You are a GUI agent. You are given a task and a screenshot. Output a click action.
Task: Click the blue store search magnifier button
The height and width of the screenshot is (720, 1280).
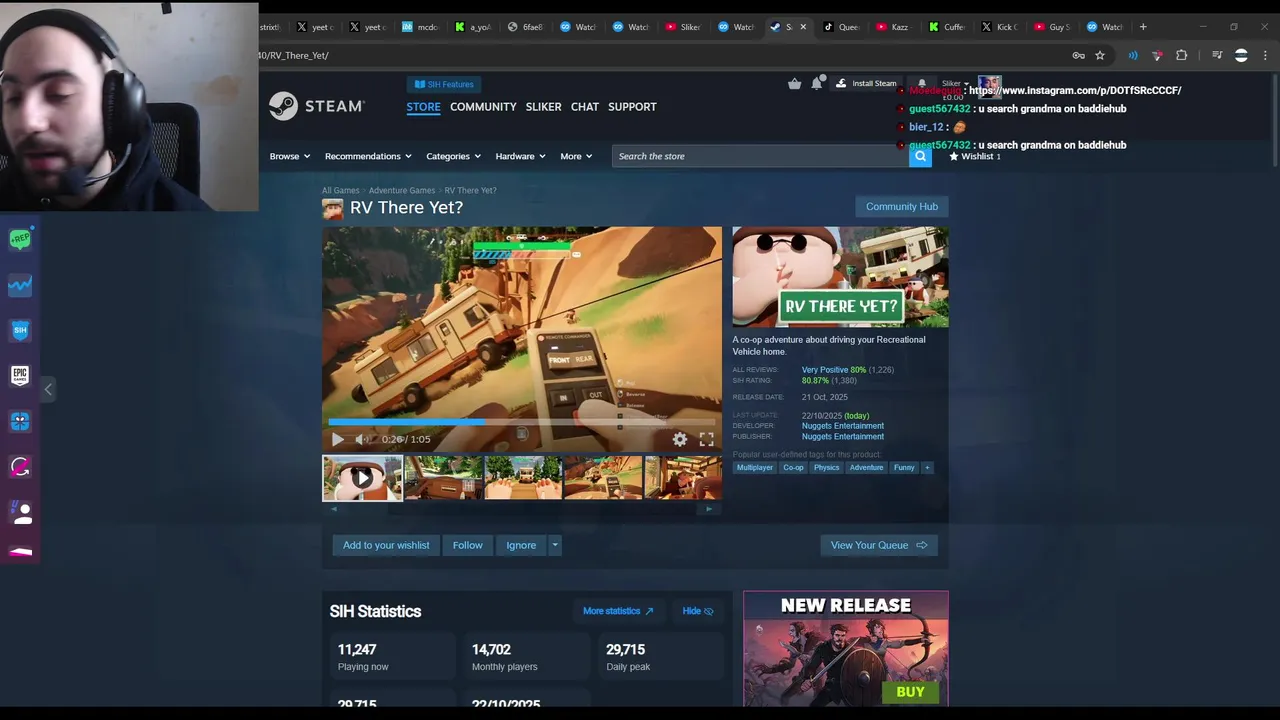coord(920,156)
